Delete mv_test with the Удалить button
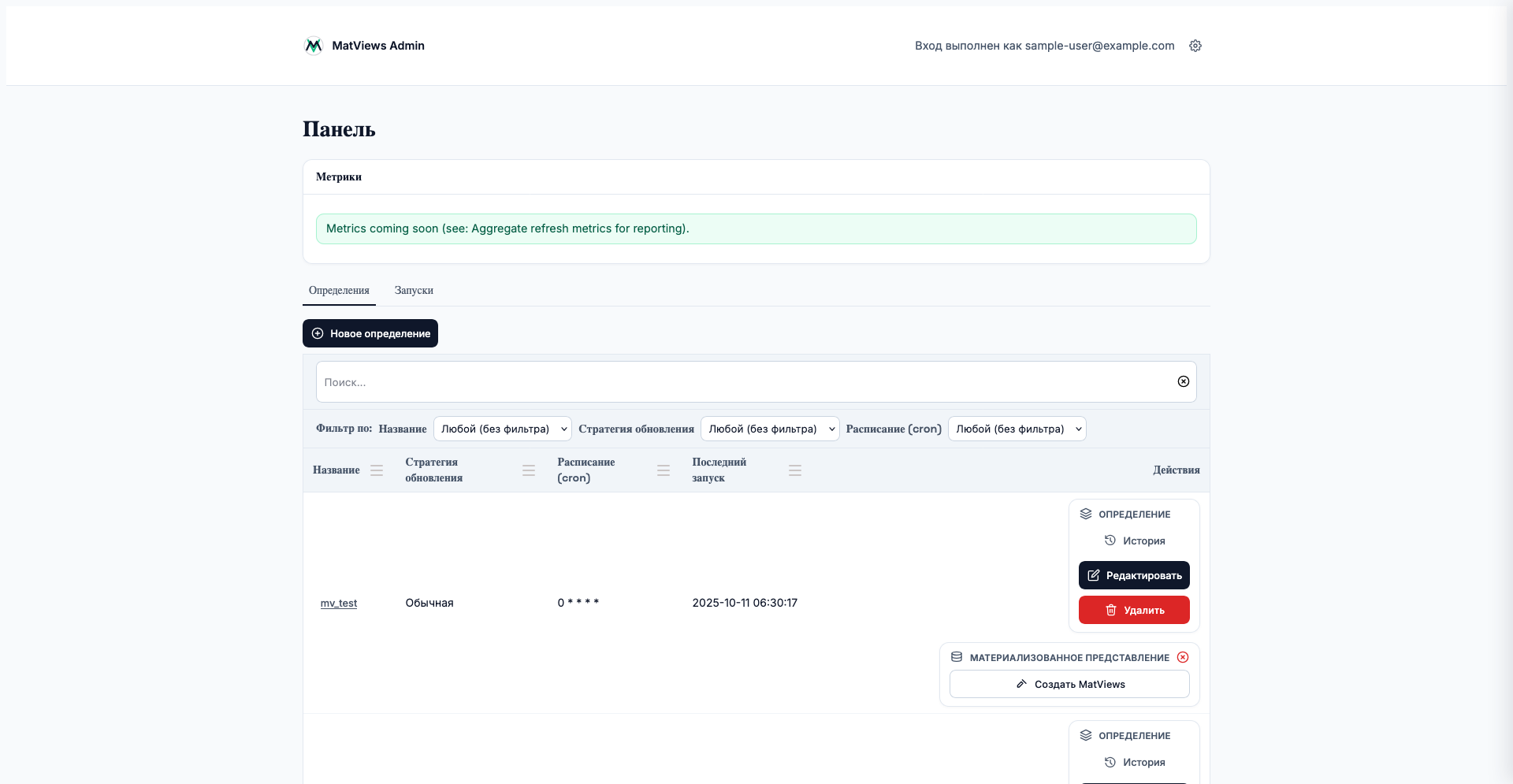The width and height of the screenshot is (1513, 784). pyautogui.click(x=1133, y=610)
